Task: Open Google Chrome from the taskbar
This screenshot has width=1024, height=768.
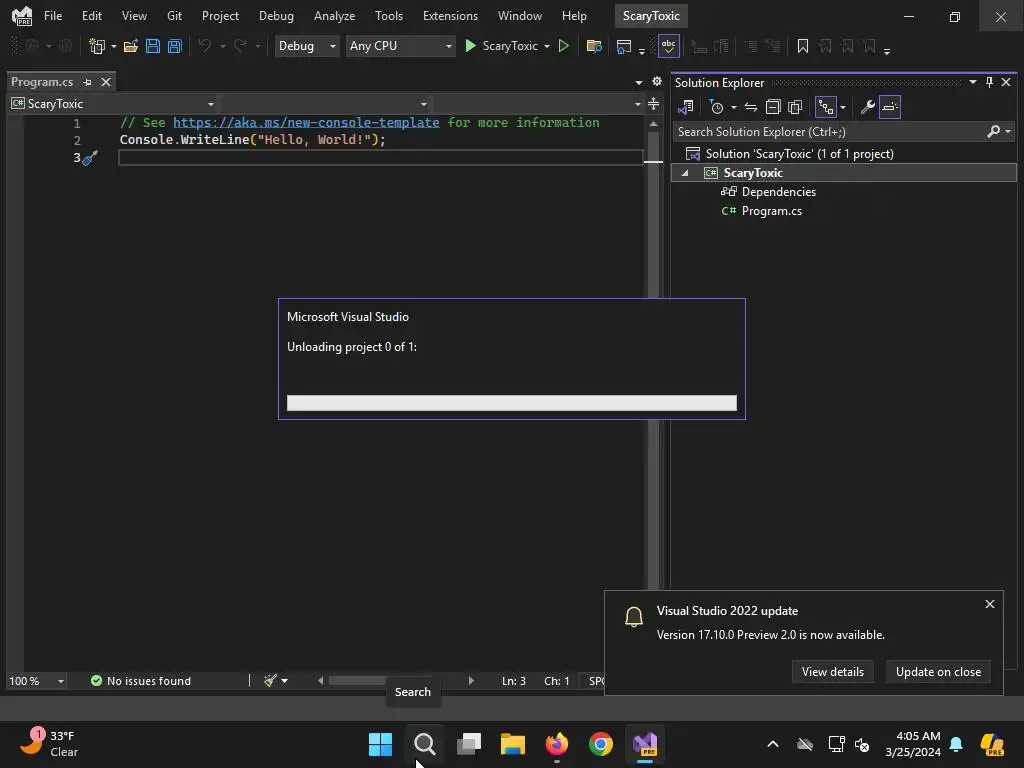Action: point(601,744)
